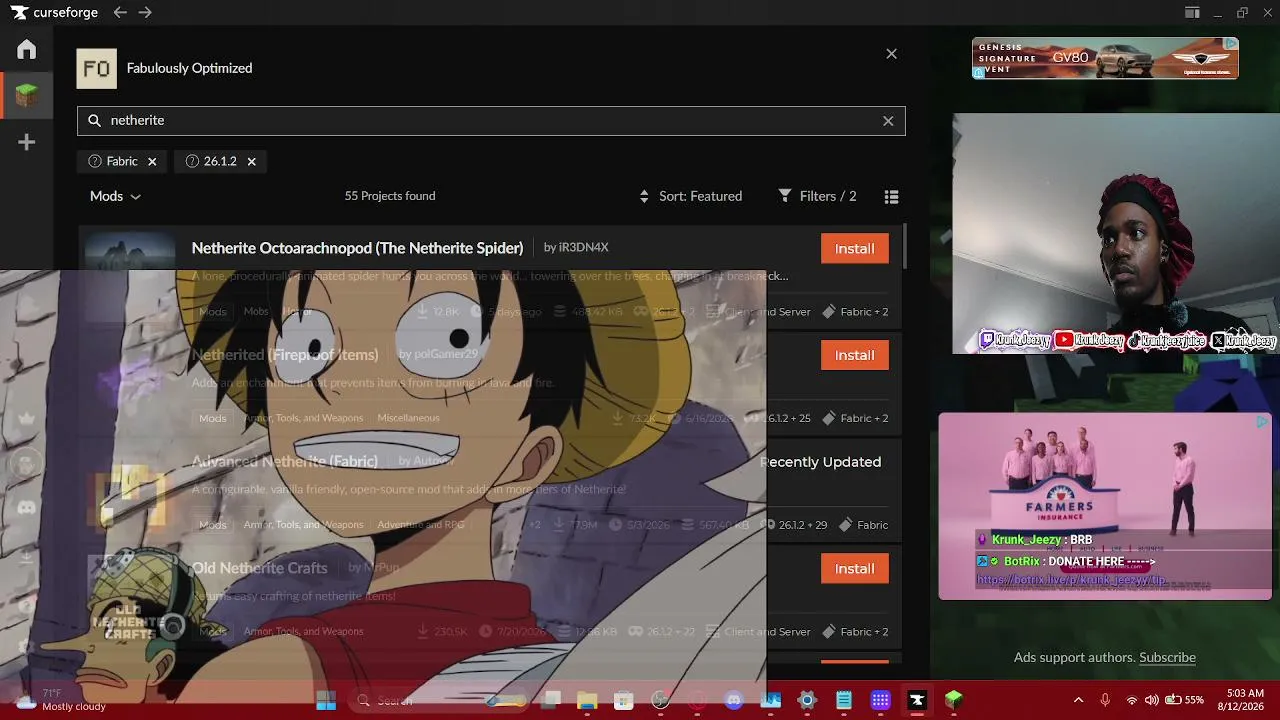
Task: Expand the Mods category dropdown
Action: (x=115, y=196)
